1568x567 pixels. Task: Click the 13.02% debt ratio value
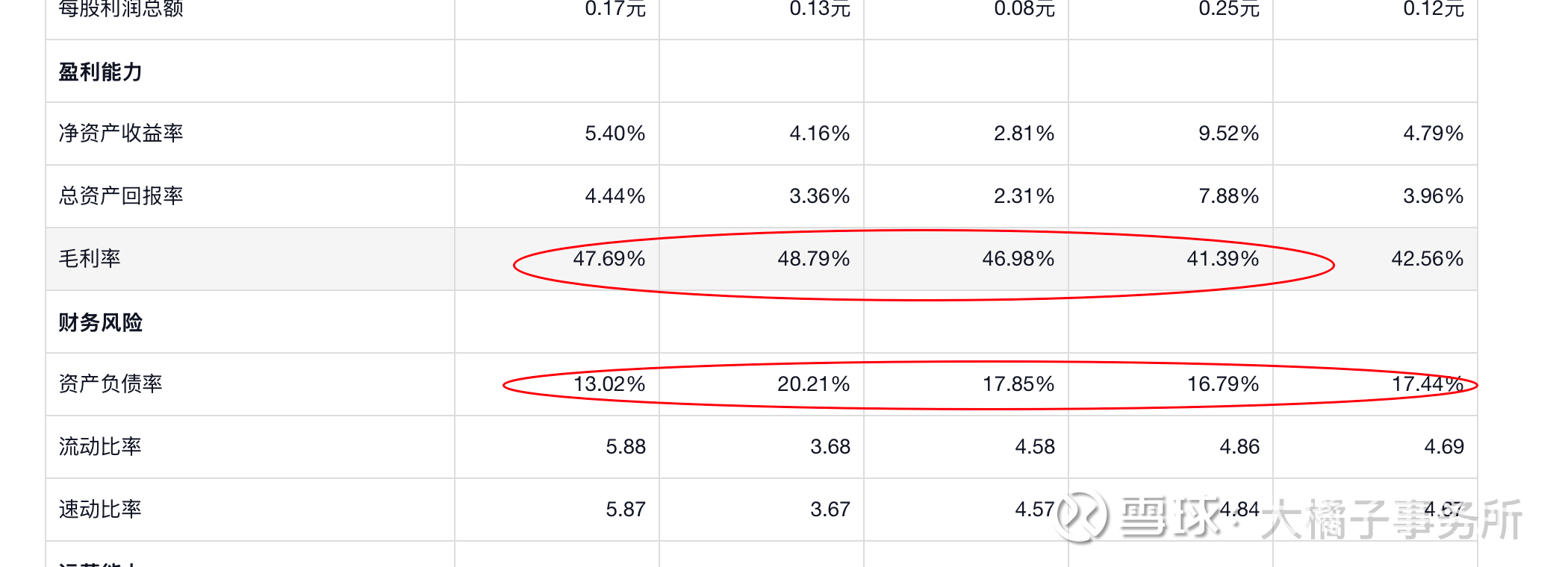click(x=609, y=384)
